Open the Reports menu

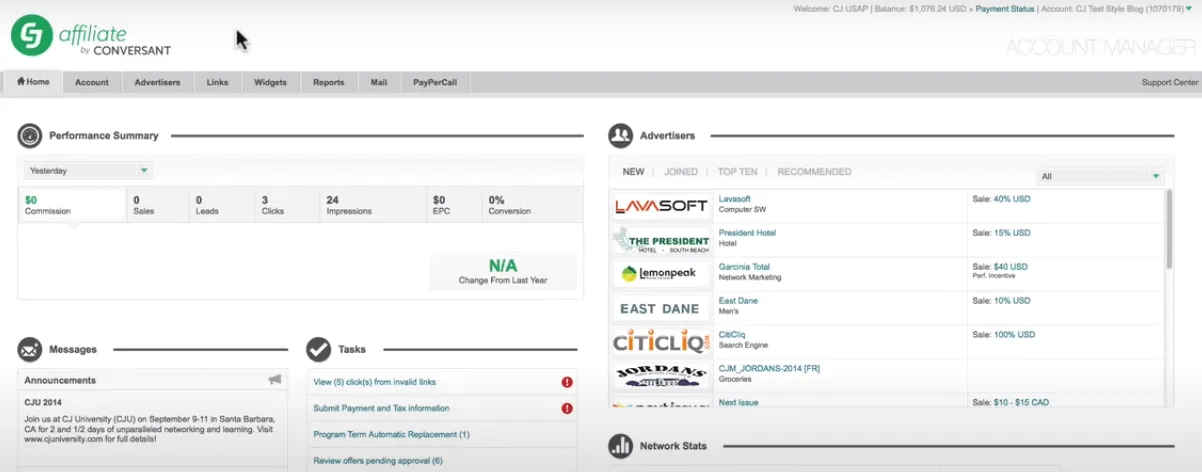coord(329,82)
